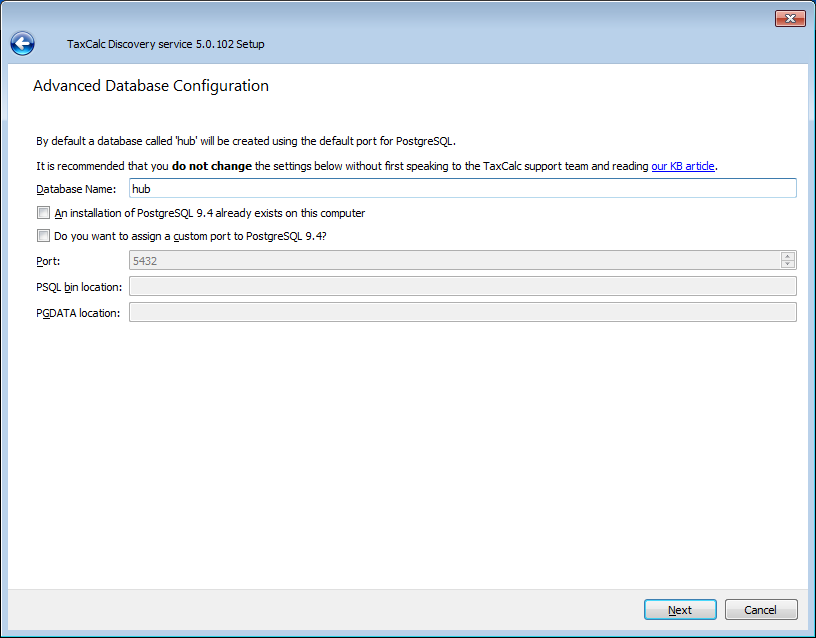Screen dimensions: 816x638
Task: Close the setup window with red X
Action: click(790, 18)
